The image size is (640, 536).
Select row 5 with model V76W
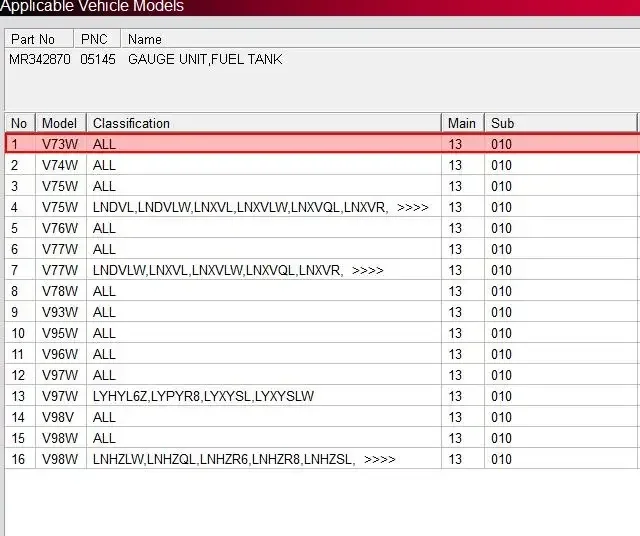[x=322, y=228]
